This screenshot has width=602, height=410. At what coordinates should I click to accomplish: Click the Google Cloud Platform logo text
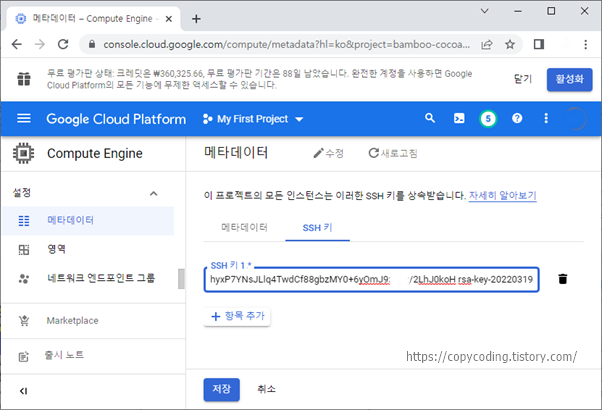tap(116, 119)
